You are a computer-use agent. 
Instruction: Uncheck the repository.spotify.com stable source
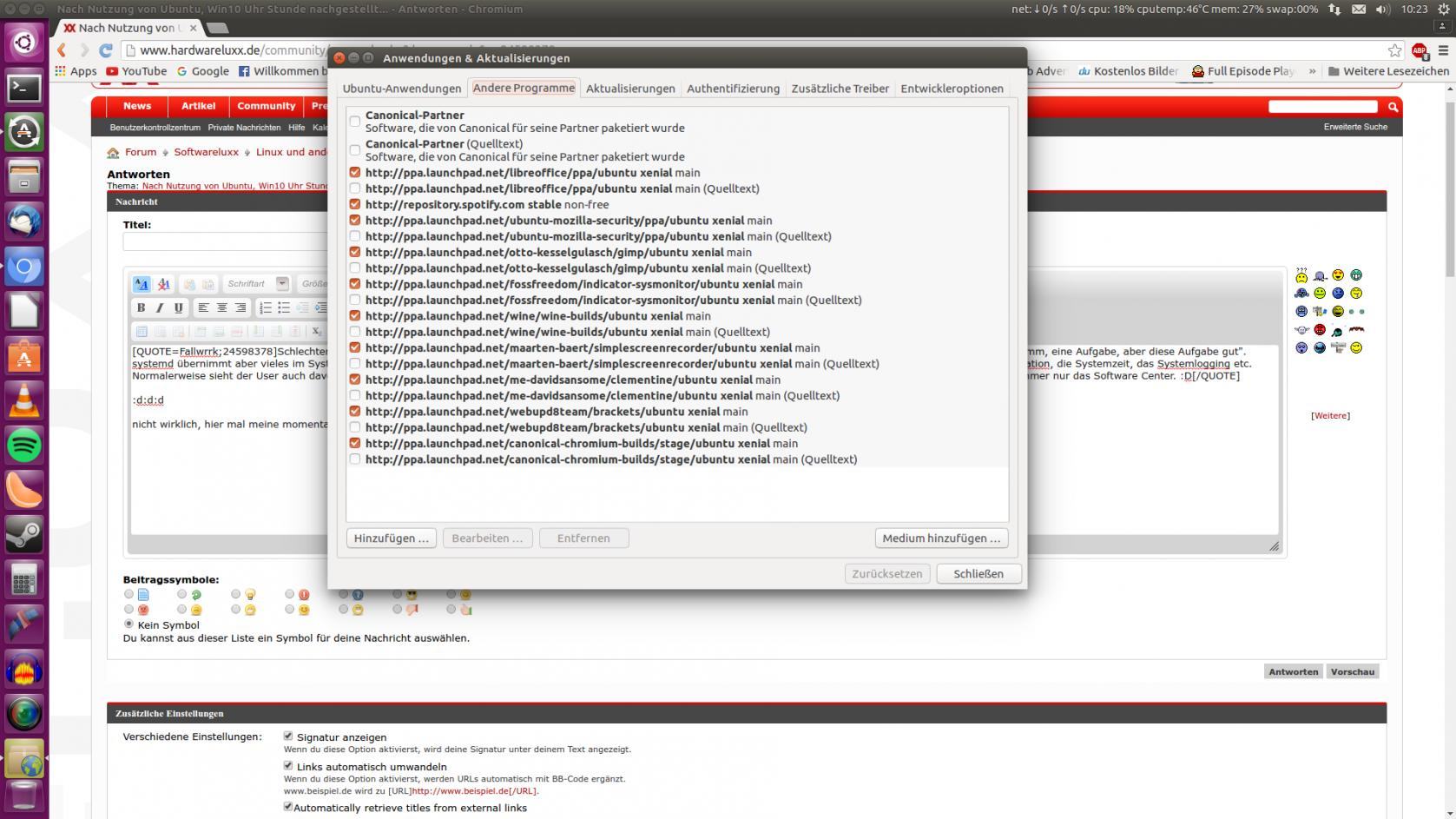pyautogui.click(x=354, y=204)
